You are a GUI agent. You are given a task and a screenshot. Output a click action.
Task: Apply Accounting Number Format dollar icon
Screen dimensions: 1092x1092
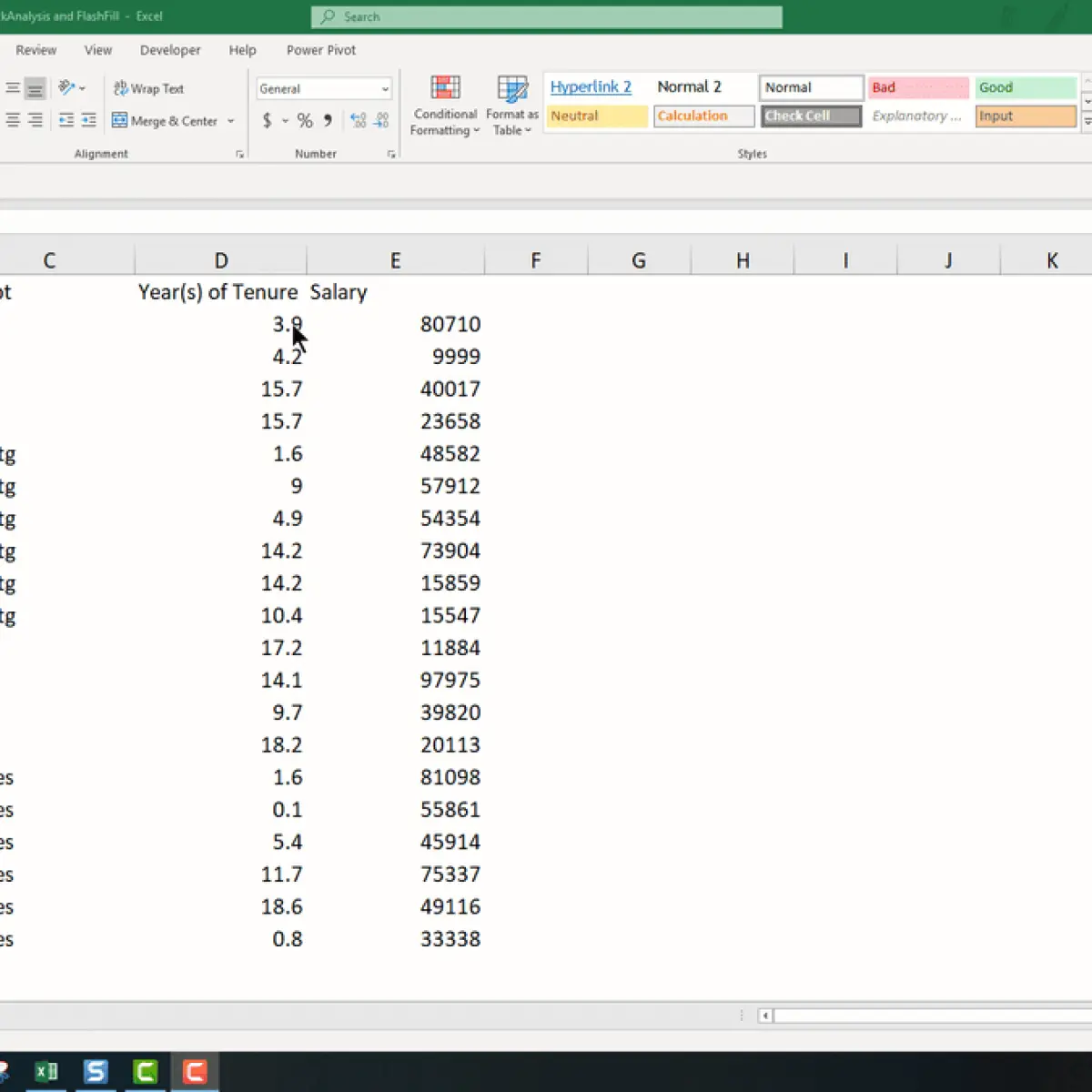(267, 120)
